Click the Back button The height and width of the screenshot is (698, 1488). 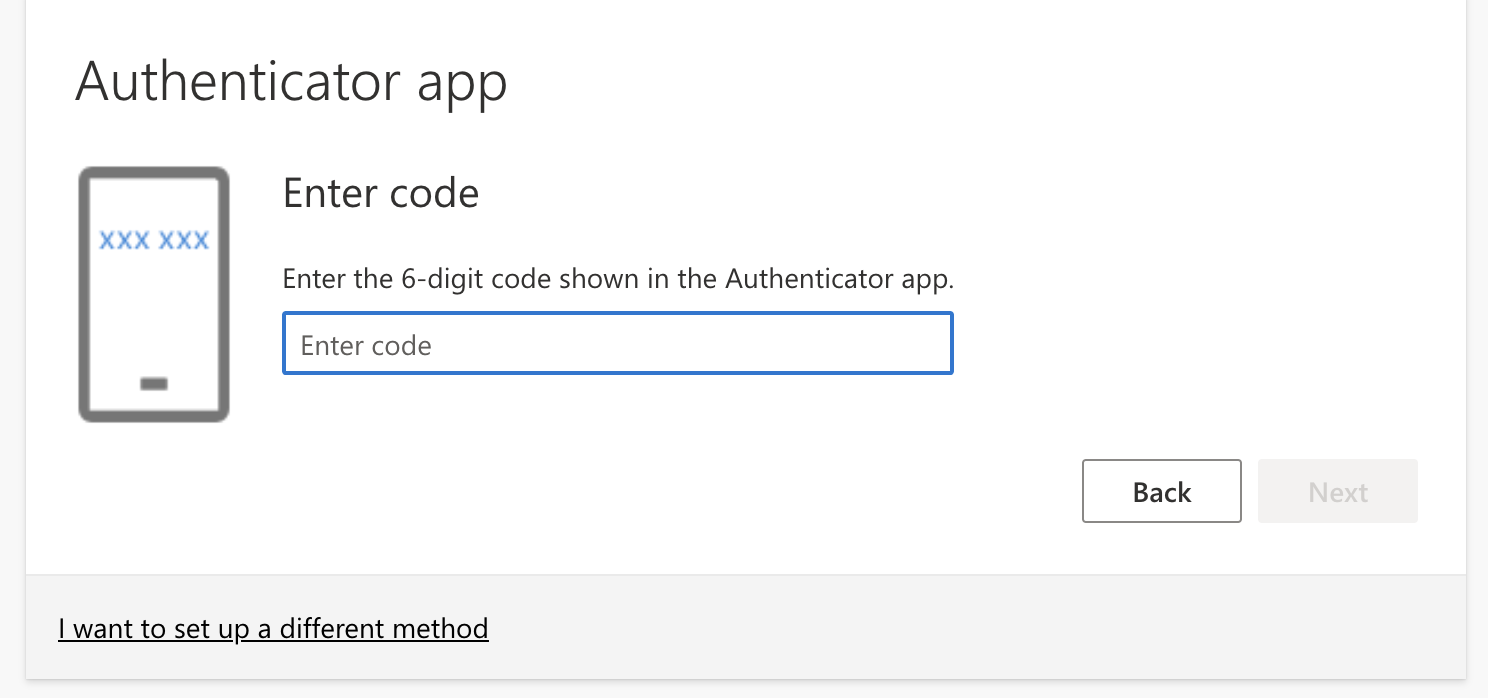point(1161,492)
